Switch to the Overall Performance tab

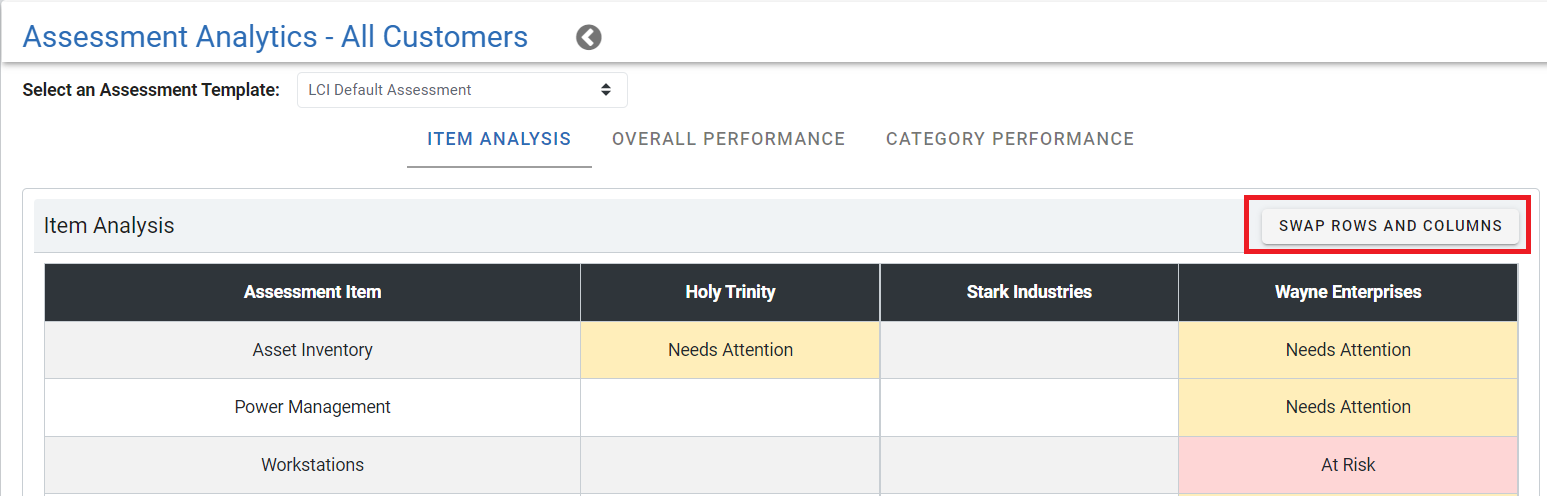(729, 139)
